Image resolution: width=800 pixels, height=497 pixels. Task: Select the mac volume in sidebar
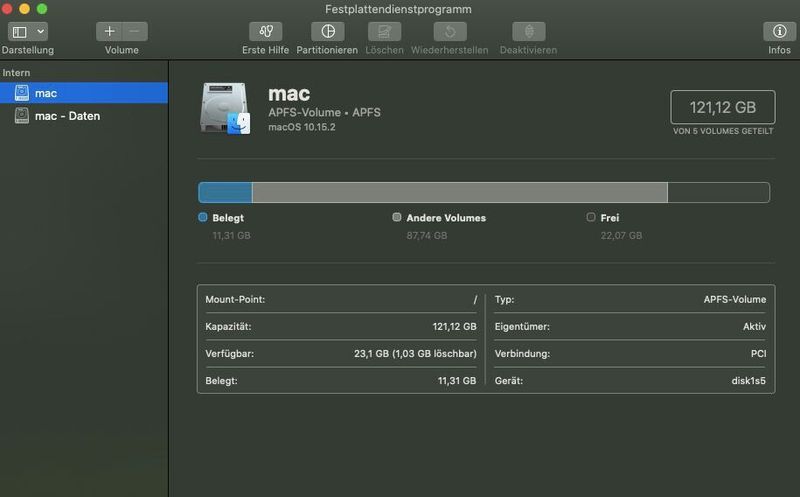pyautogui.click(x=84, y=93)
